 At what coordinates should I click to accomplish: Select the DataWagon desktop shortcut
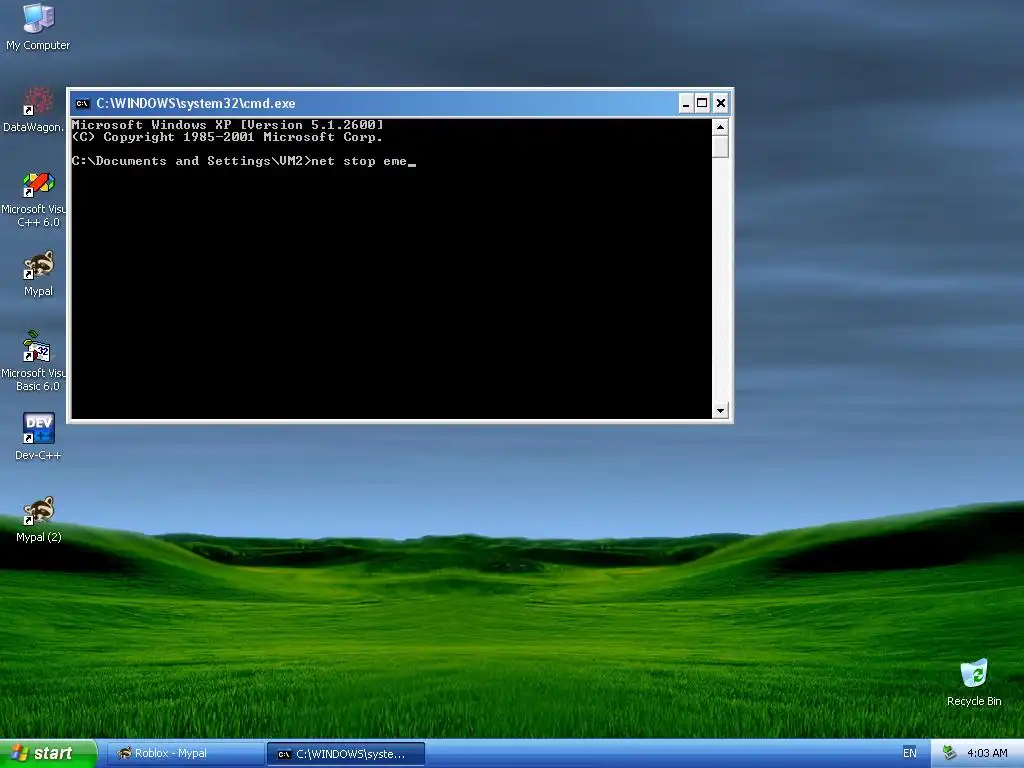(x=33, y=109)
